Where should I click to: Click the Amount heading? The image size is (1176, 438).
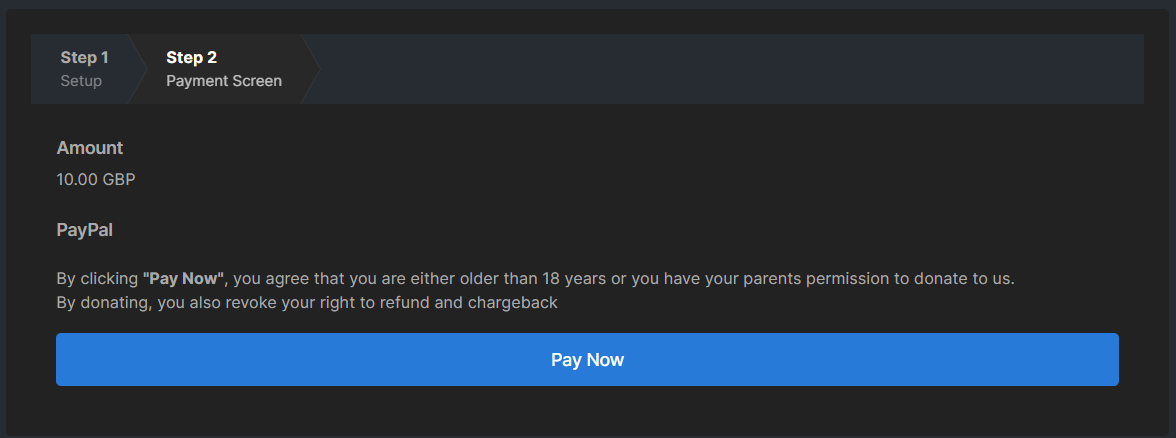tap(90, 148)
